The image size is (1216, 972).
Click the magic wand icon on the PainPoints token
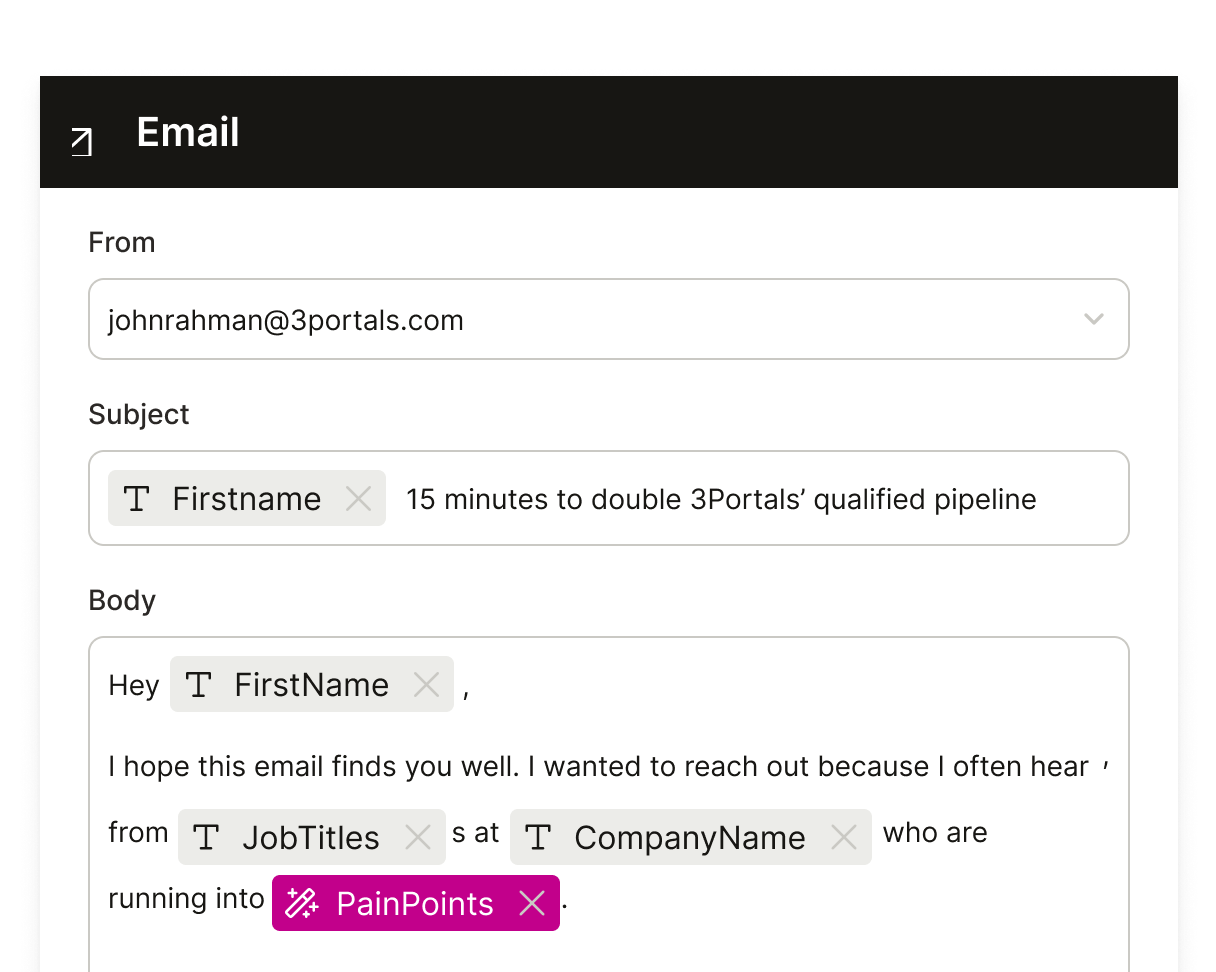click(x=301, y=903)
